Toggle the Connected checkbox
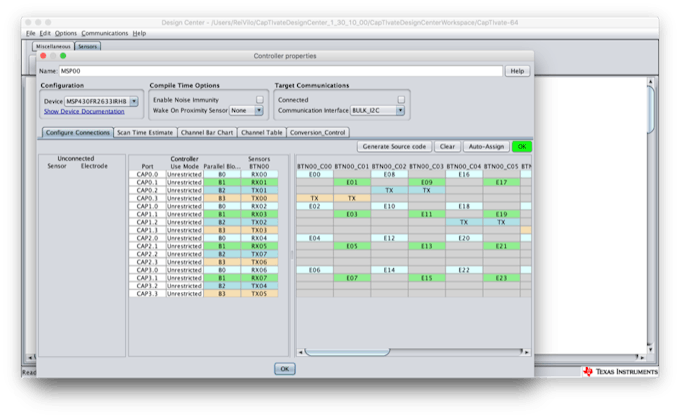This screenshot has height=418, width=680. (401, 100)
